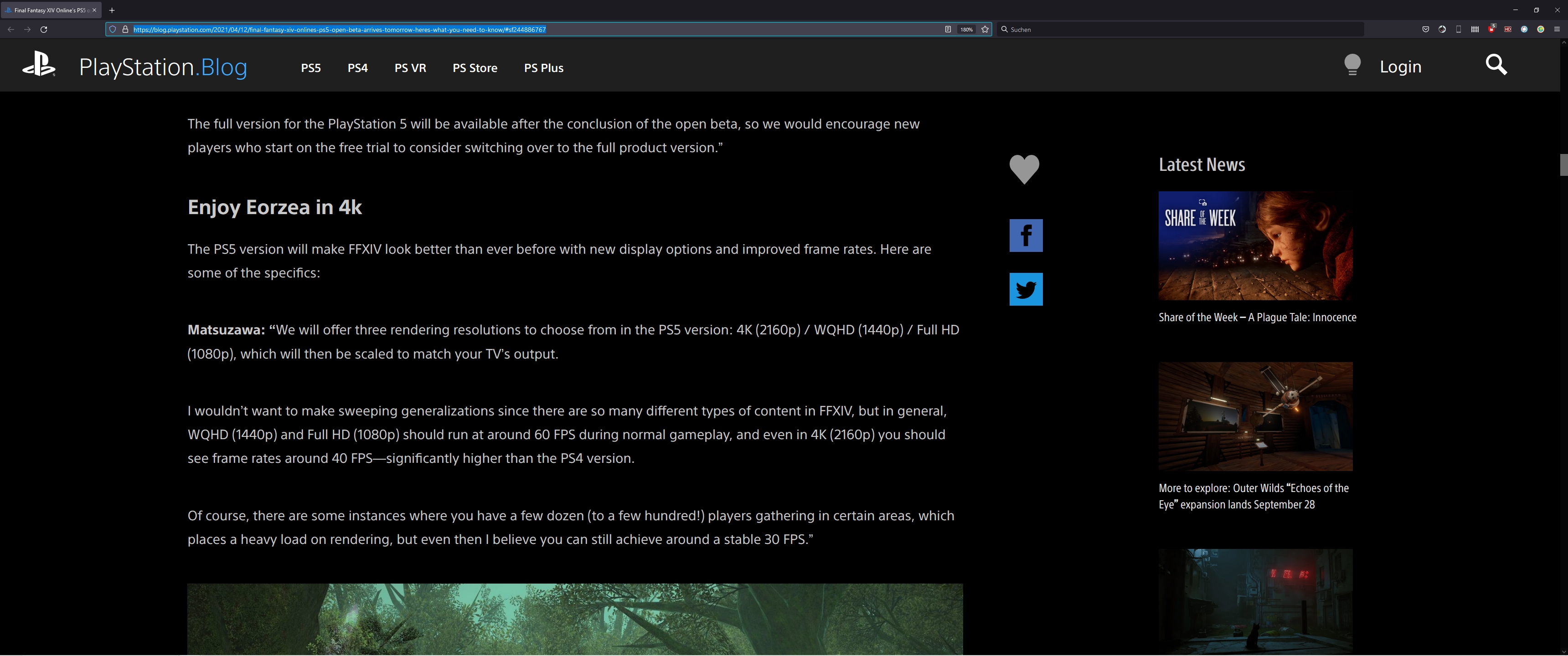The width and height of the screenshot is (1568, 656).
Task: Open Outer Wilds expansion thumbnail image
Action: (x=1255, y=416)
